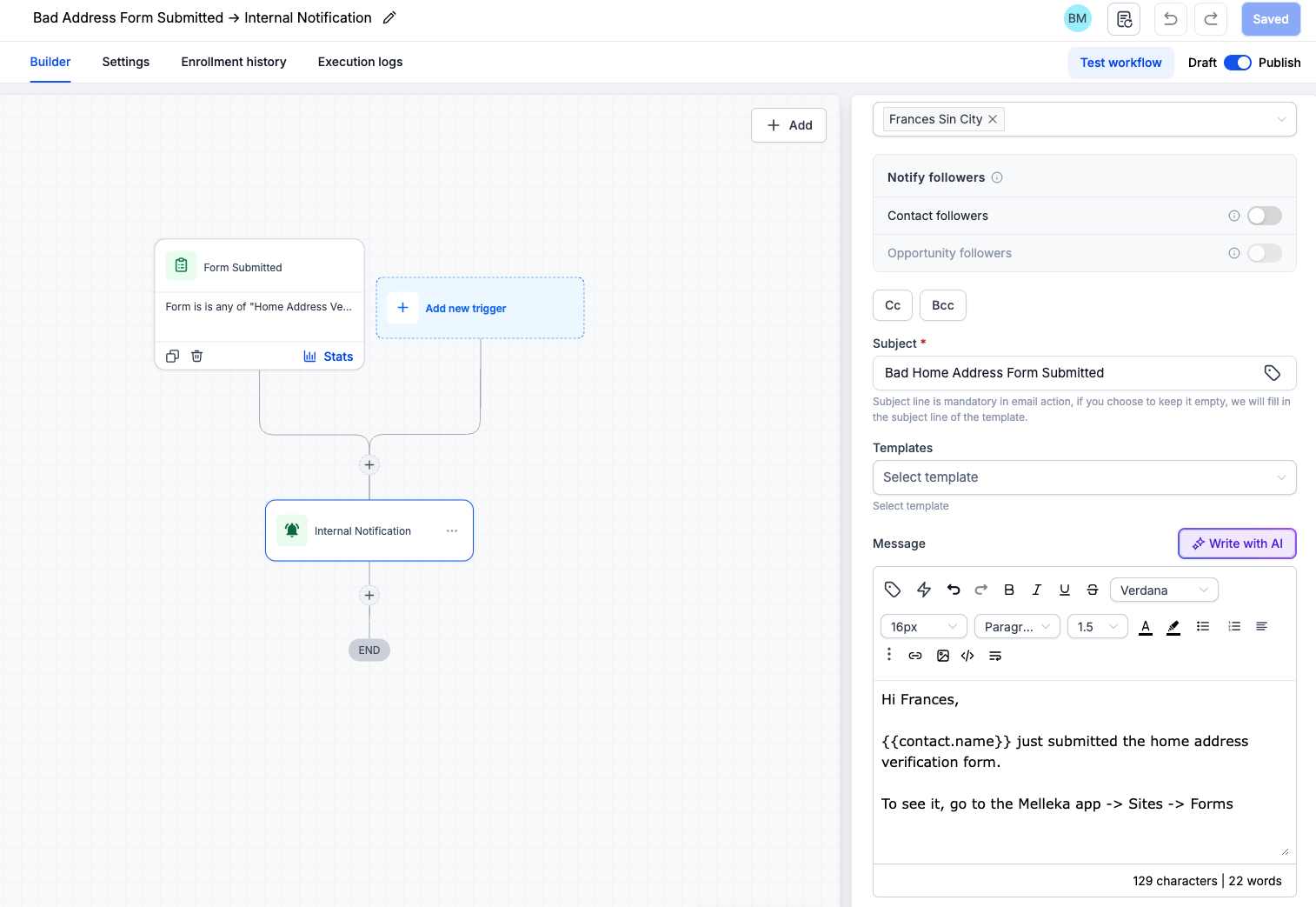Redo workflow change in header
Screen dimensions: 1316x907
(1211, 19)
